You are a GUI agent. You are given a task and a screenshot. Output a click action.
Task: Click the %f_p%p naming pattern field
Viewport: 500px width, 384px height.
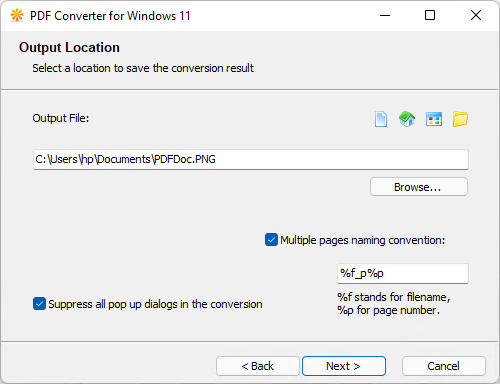pyautogui.click(x=403, y=273)
